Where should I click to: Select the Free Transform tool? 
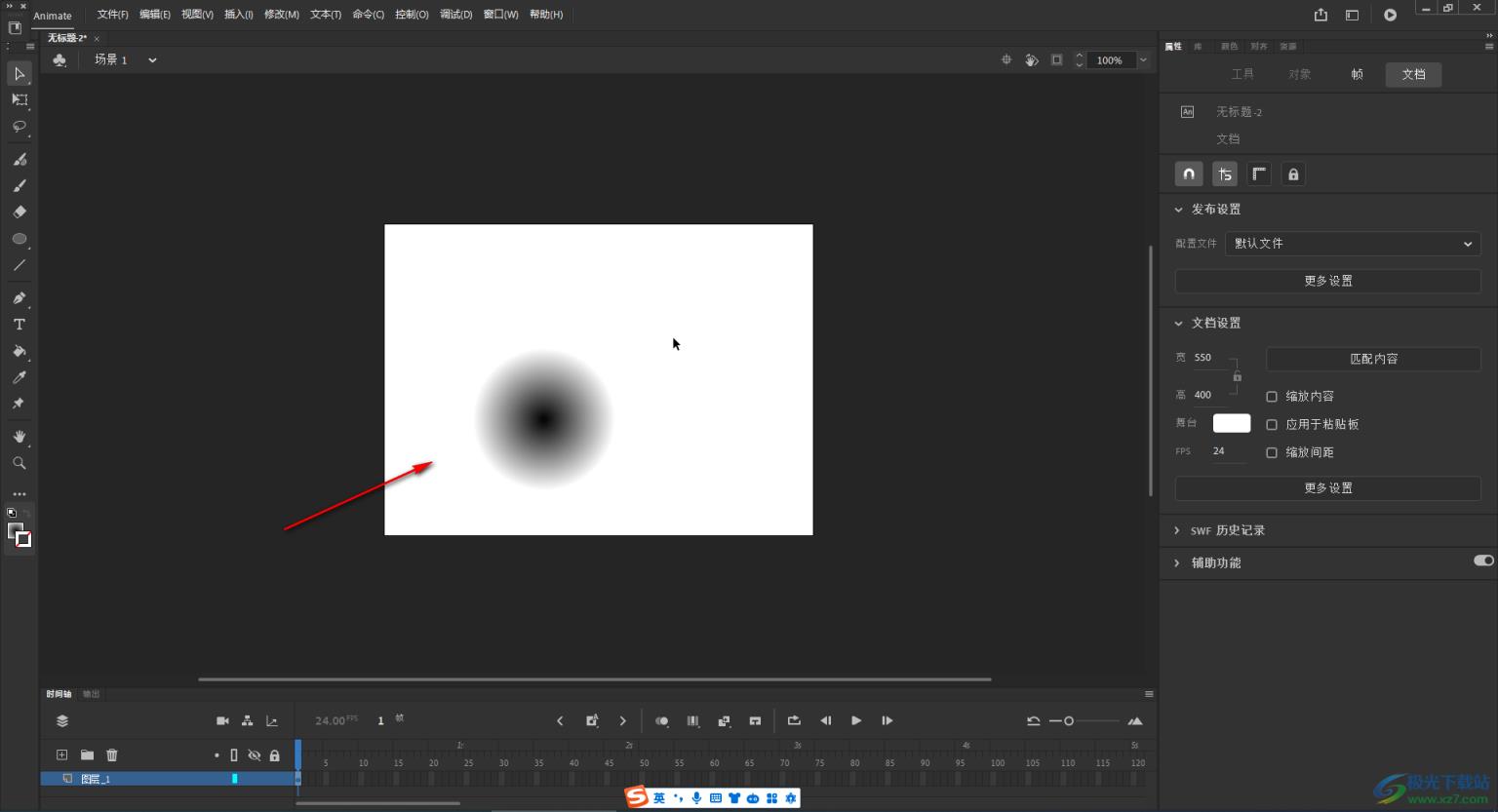[x=20, y=100]
